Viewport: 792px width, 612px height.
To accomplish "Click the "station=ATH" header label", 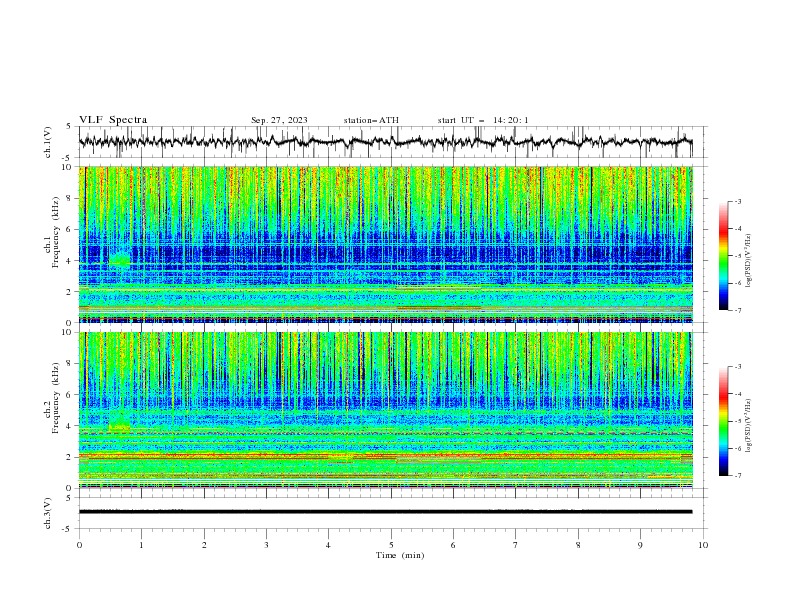I will (371, 120).
